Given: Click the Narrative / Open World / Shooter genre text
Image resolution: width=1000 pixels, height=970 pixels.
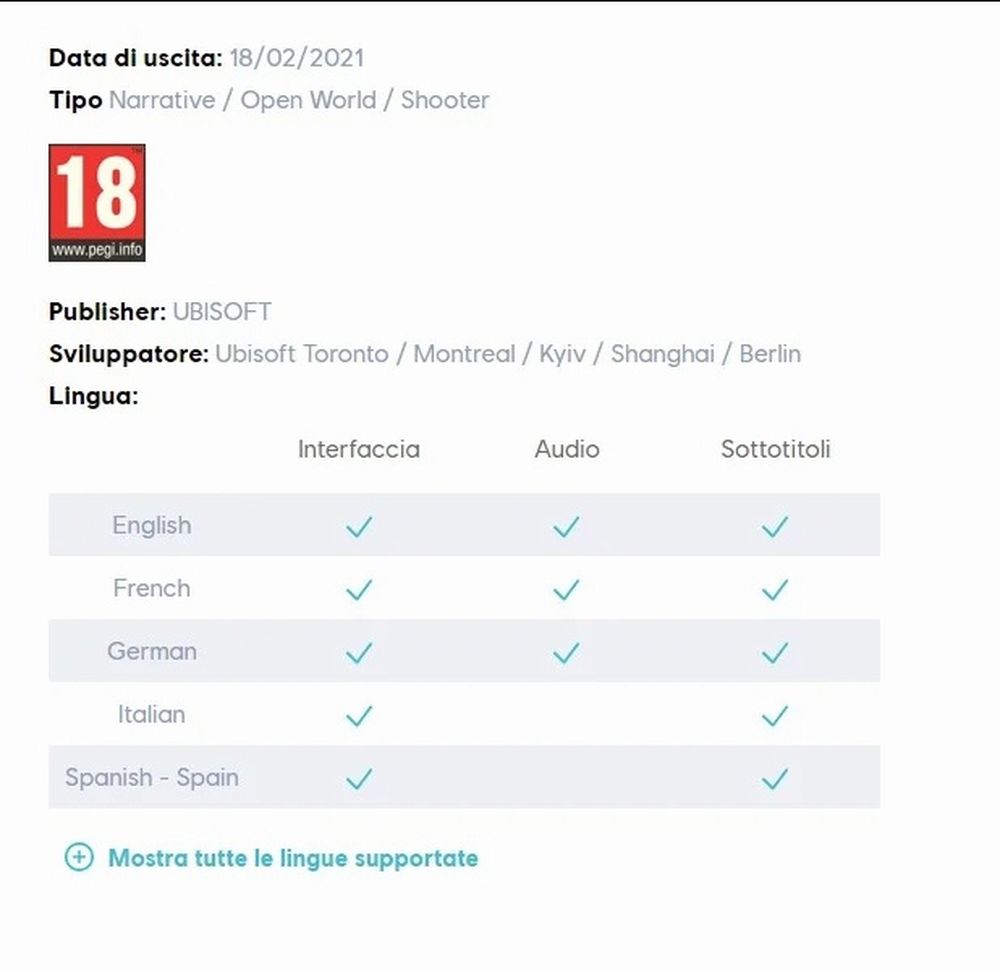Looking at the screenshot, I should point(299,100).
